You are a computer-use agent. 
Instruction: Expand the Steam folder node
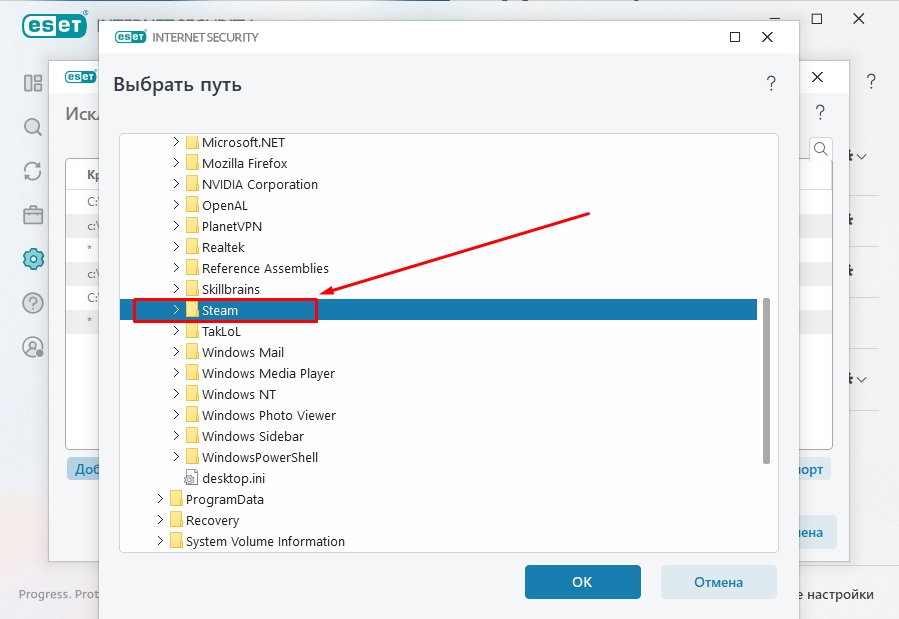pyautogui.click(x=176, y=310)
